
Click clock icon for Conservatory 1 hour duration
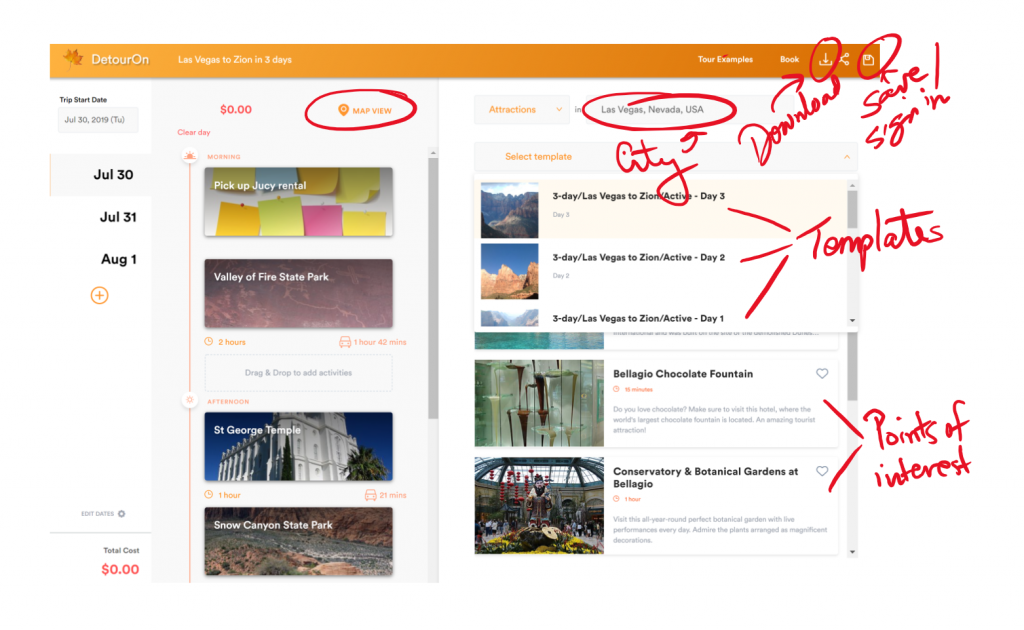click(x=616, y=499)
